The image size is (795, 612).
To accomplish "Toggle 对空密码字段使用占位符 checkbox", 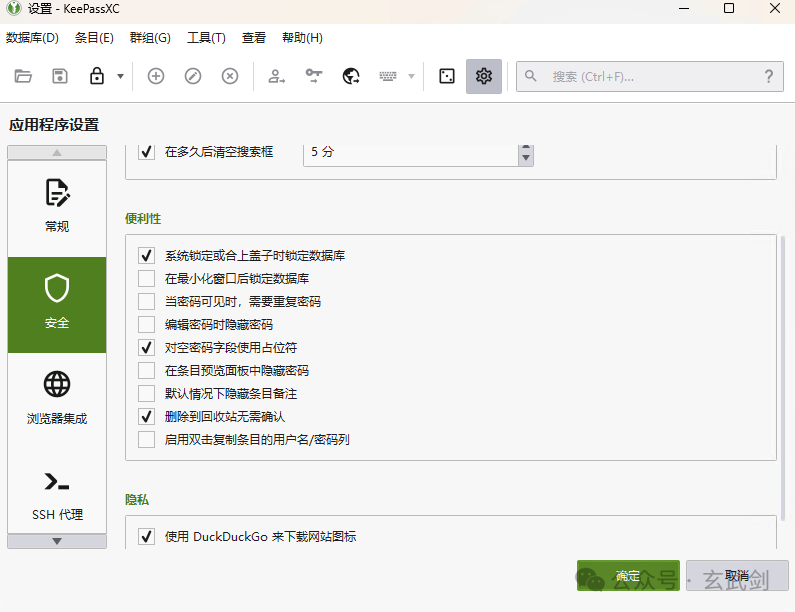I will pos(147,347).
